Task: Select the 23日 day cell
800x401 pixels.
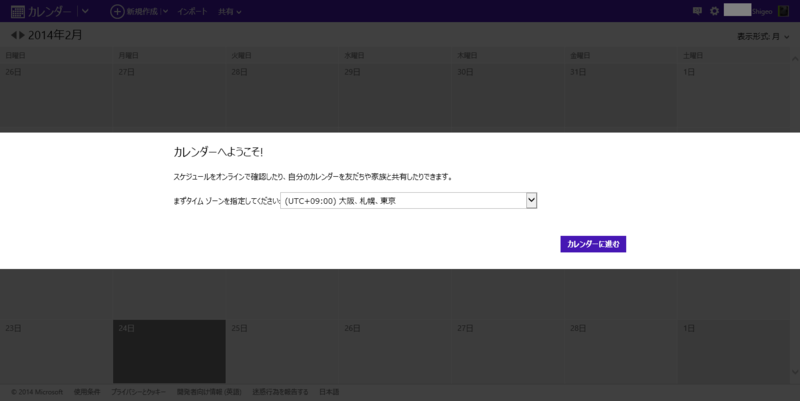Action: click(56, 352)
